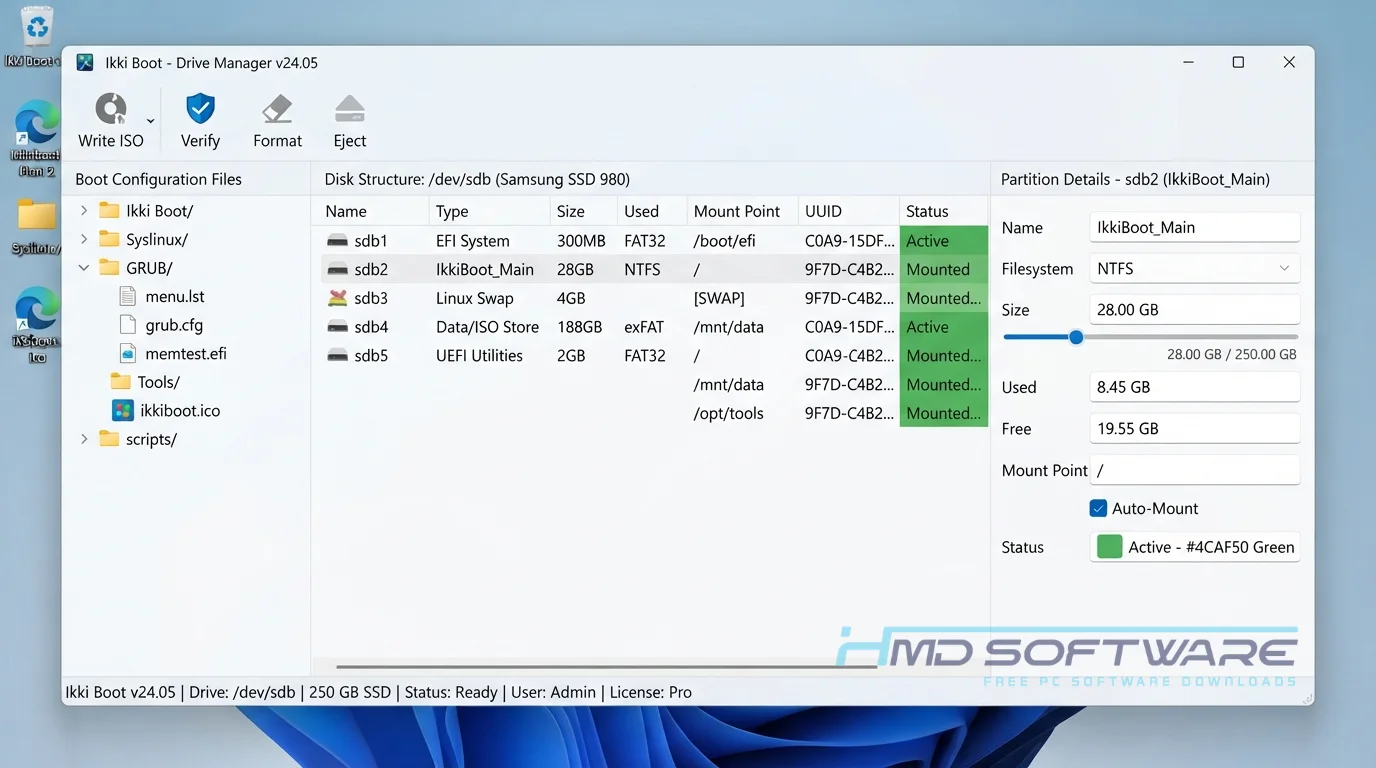This screenshot has height=768, width=1376.
Task: Select the menu.lst file icon
Action: point(127,296)
